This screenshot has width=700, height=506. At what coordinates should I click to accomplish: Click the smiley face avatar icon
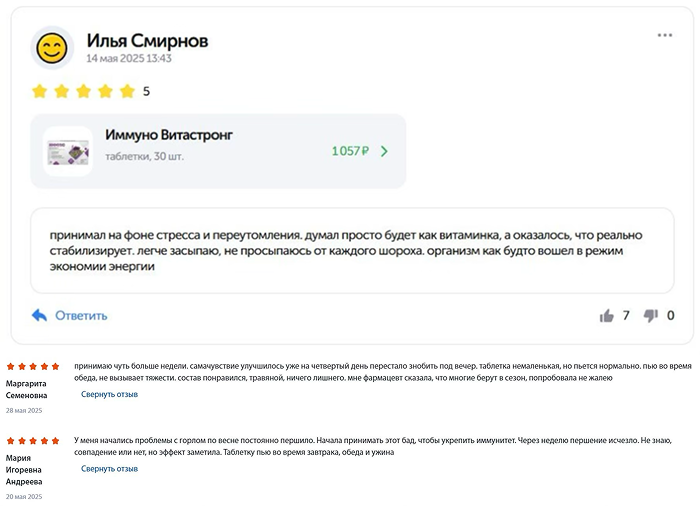51,47
